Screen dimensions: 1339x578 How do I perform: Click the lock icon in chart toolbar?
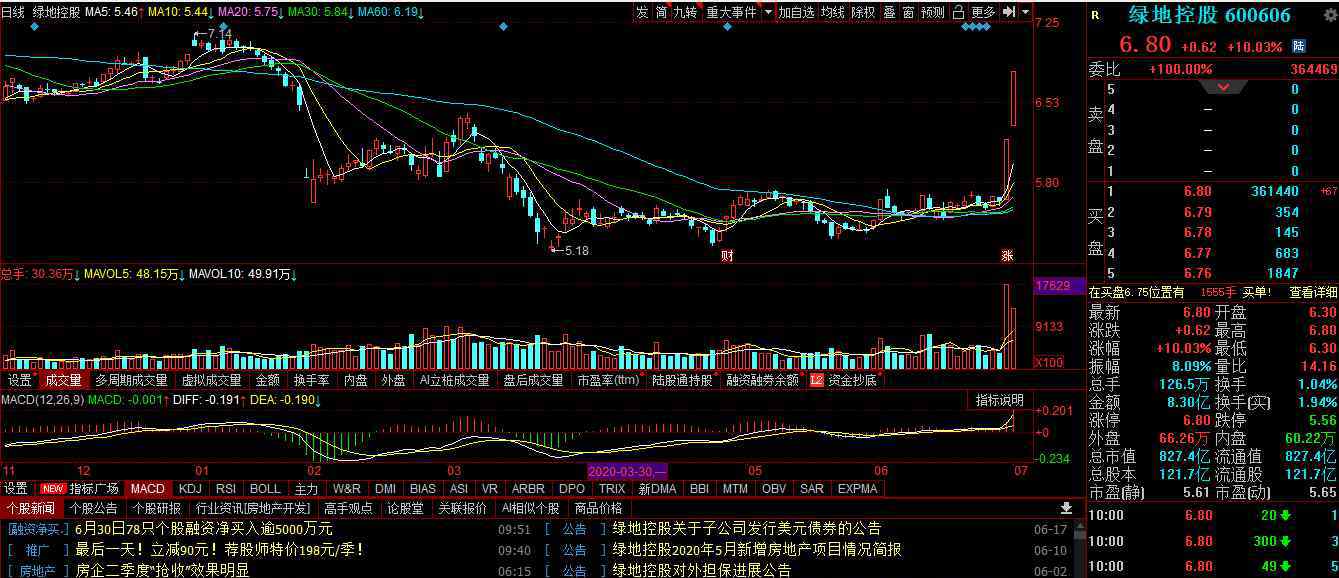958,12
